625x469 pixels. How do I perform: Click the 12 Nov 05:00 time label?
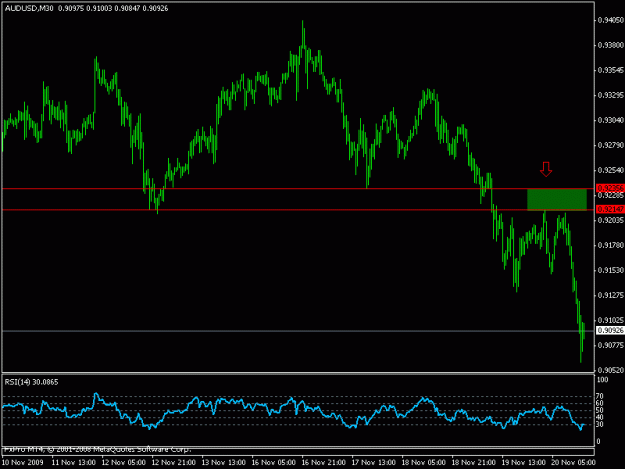pos(124,463)
